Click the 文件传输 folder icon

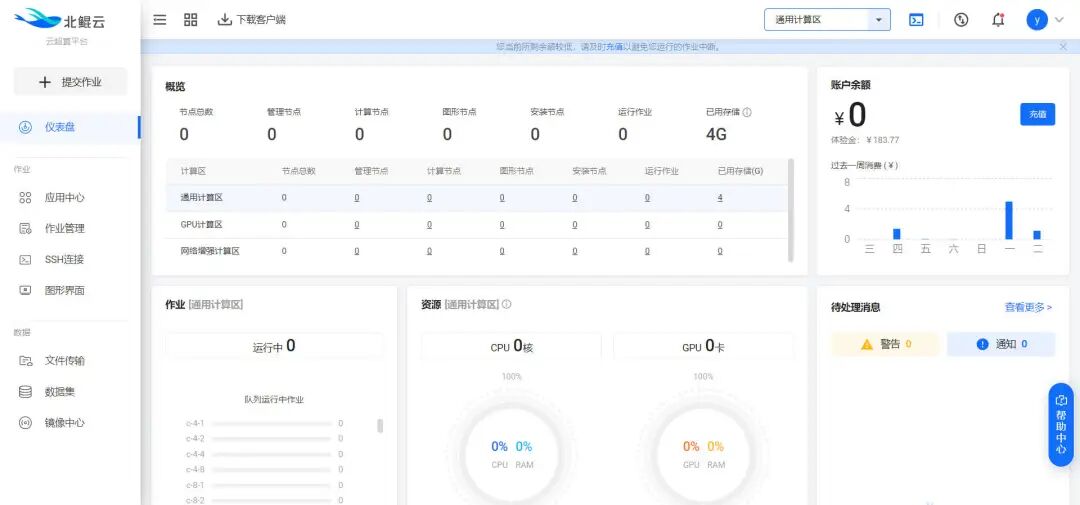click(x=25, y=360)
